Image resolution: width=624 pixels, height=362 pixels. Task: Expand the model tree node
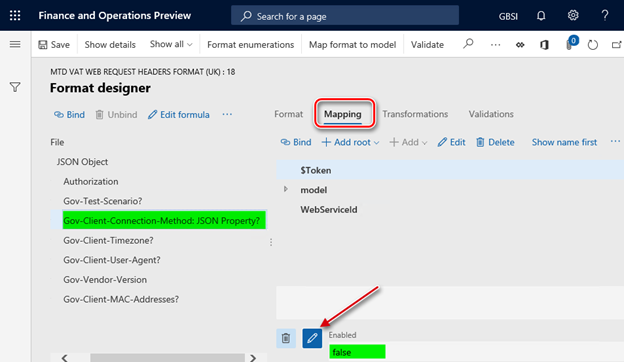point(285,189)
